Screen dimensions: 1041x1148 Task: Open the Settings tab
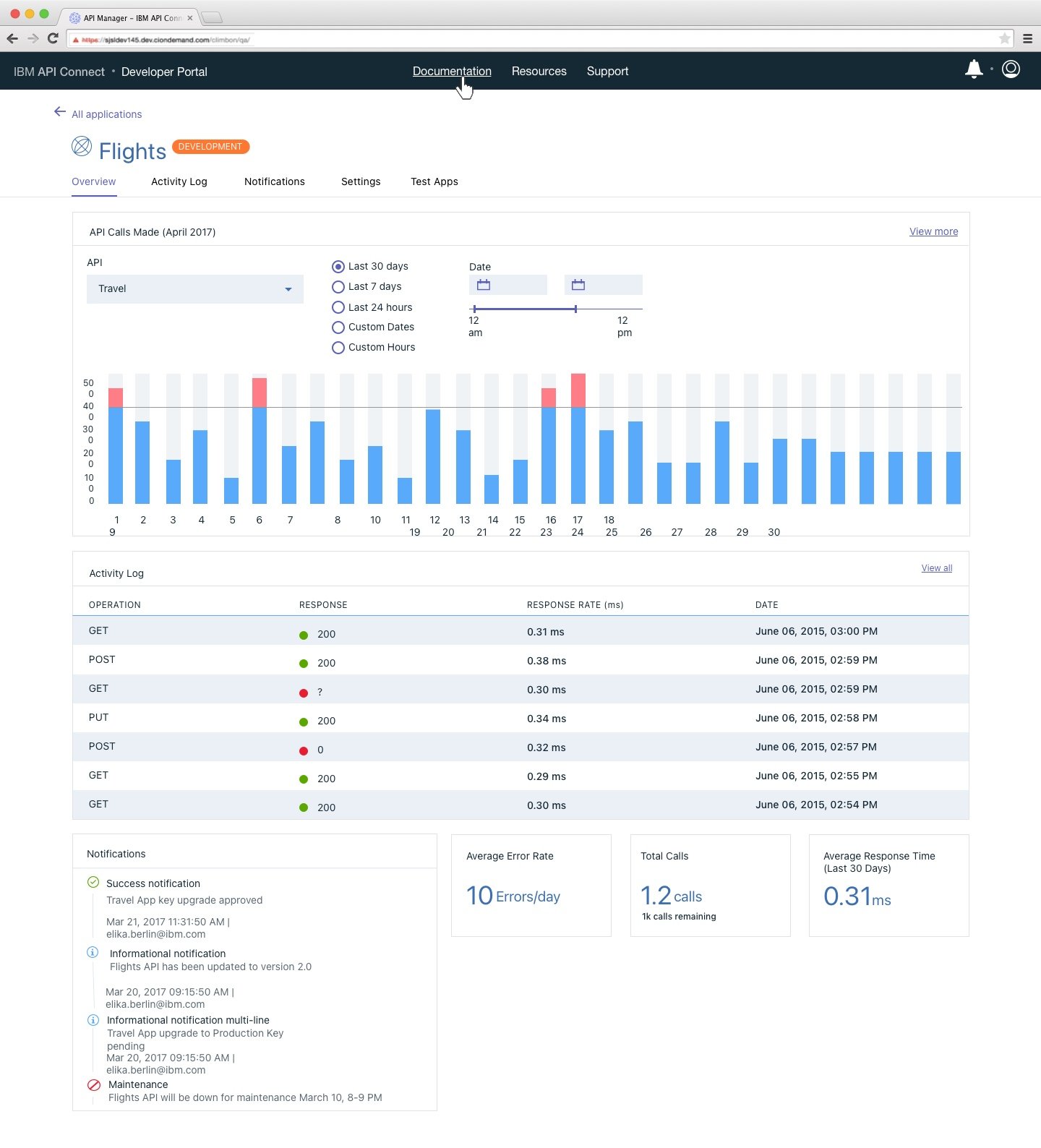[x=361, y=181]
